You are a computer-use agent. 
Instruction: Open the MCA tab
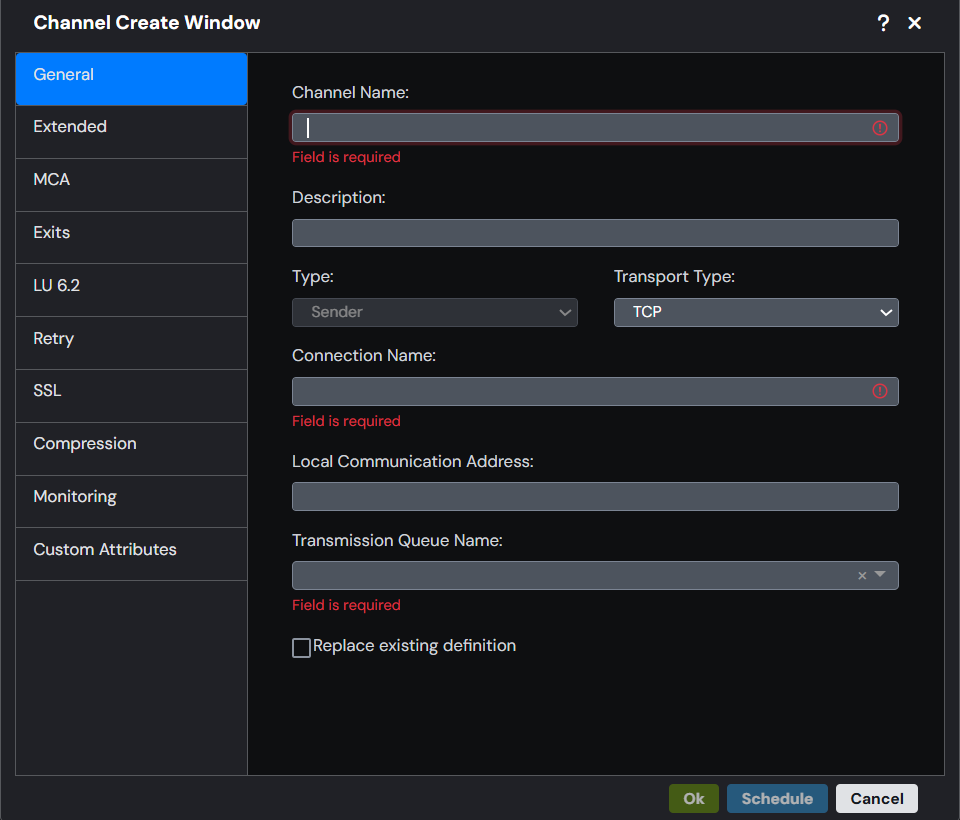pos(132,185)
